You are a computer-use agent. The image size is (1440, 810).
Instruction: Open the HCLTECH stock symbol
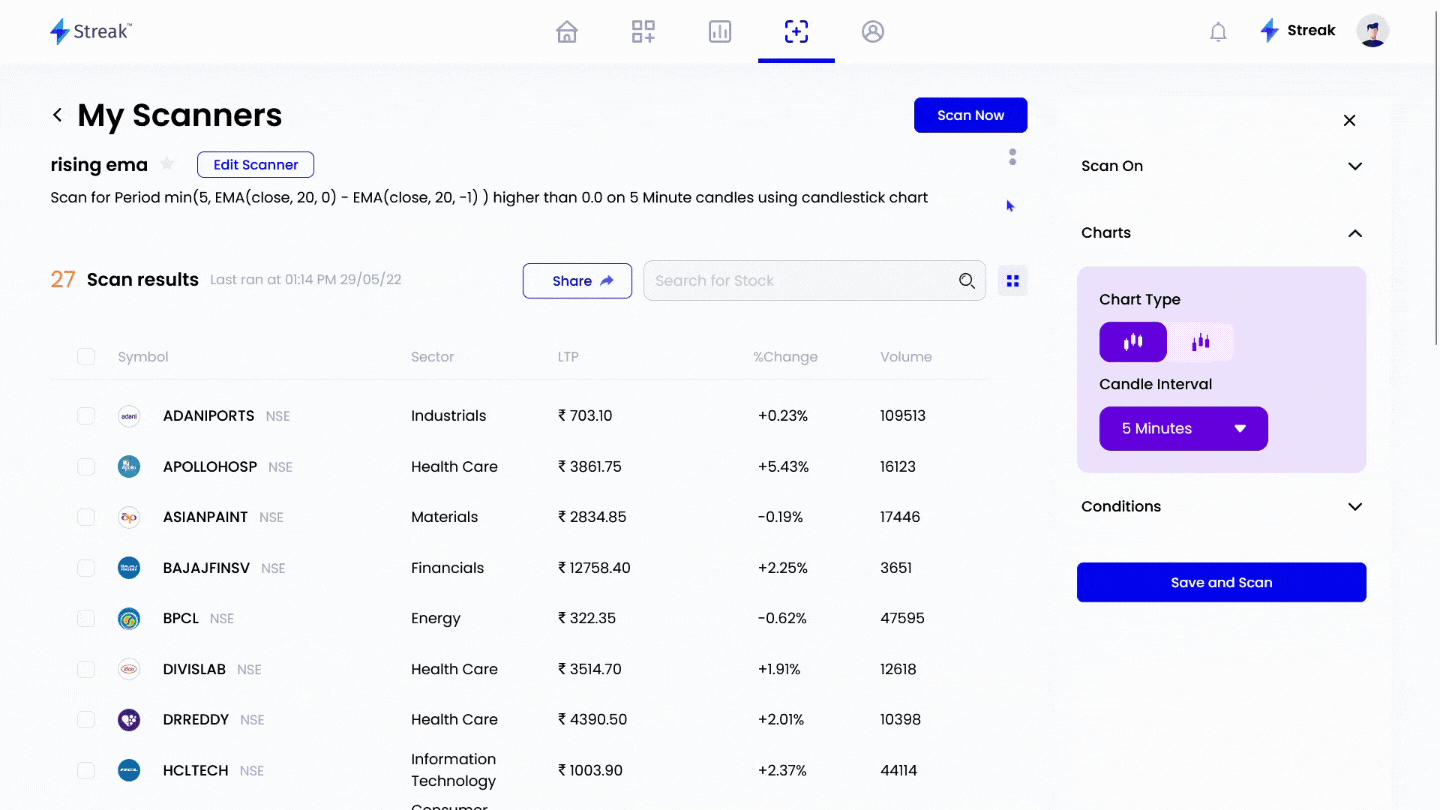tap(195, 771)
